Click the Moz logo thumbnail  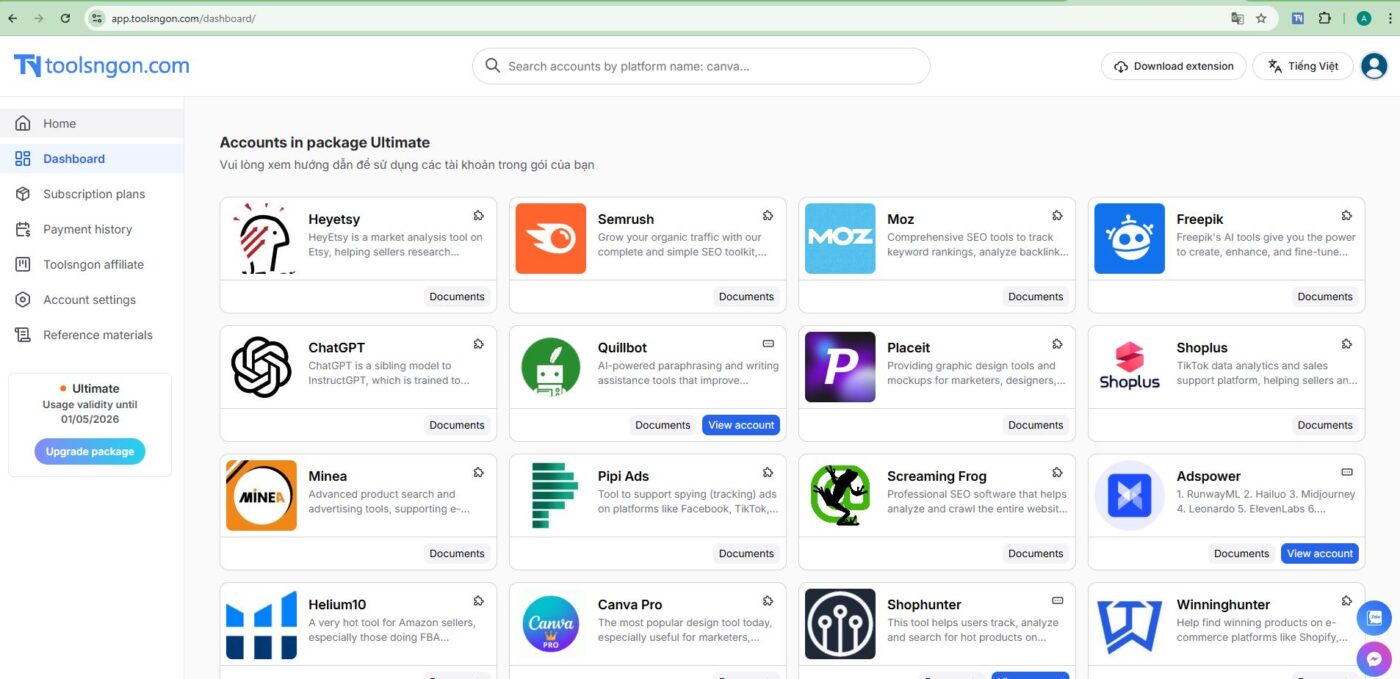click(840, 238)
